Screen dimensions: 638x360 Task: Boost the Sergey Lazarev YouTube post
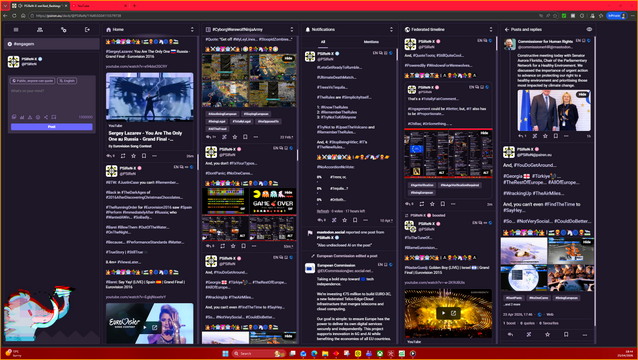point(123,156)
